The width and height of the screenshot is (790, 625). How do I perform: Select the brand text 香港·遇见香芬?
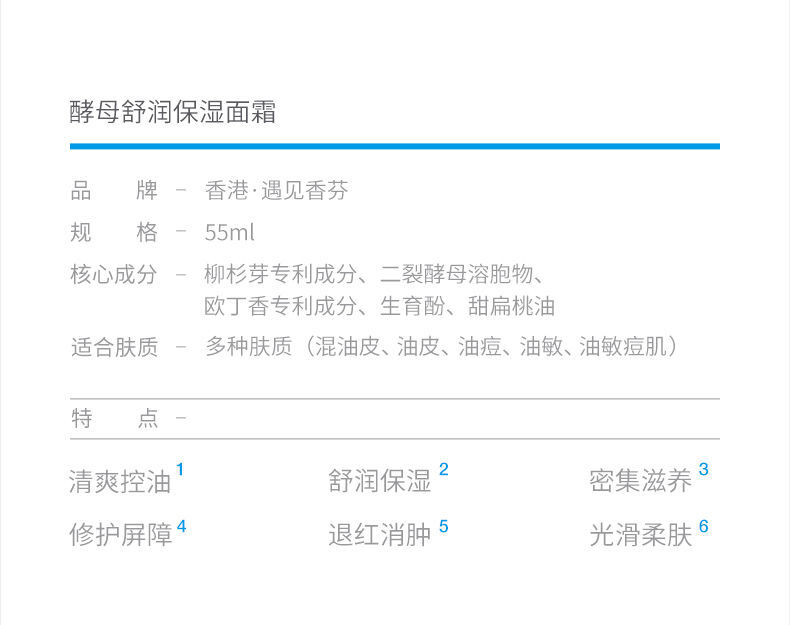coord(276,191)
